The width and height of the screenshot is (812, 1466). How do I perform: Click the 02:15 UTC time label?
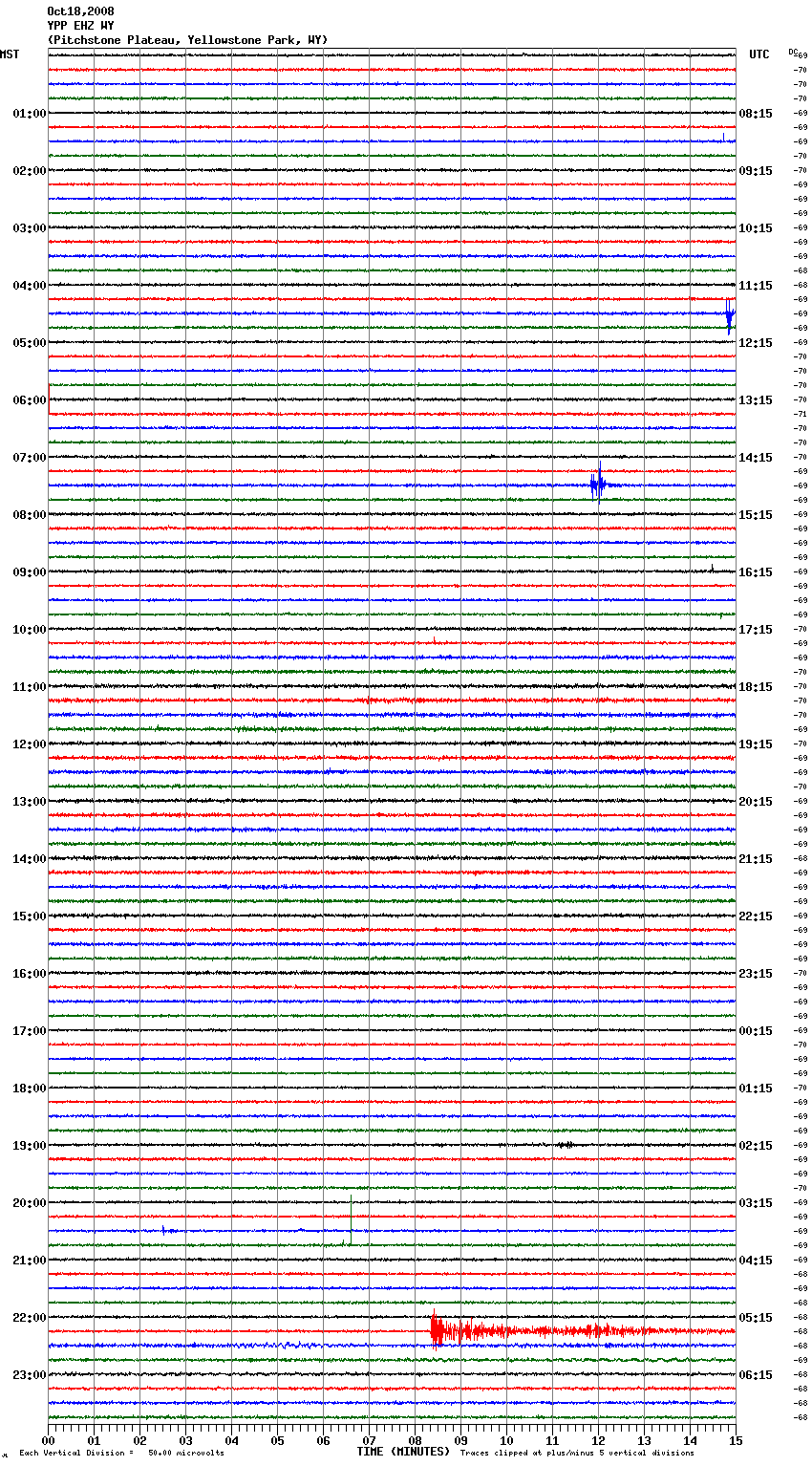click(756, 1146)
